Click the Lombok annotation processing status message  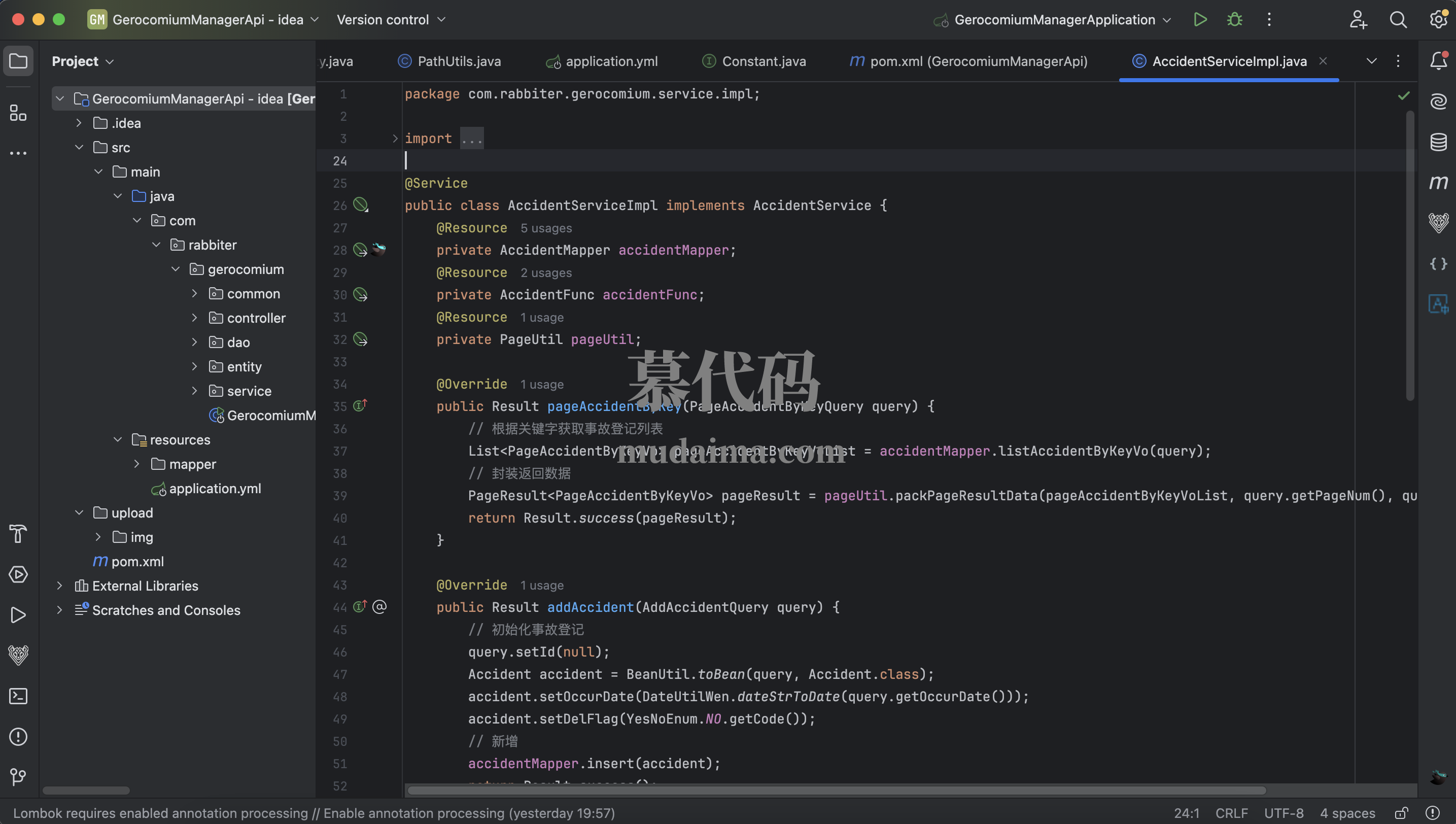click(314, 813)
